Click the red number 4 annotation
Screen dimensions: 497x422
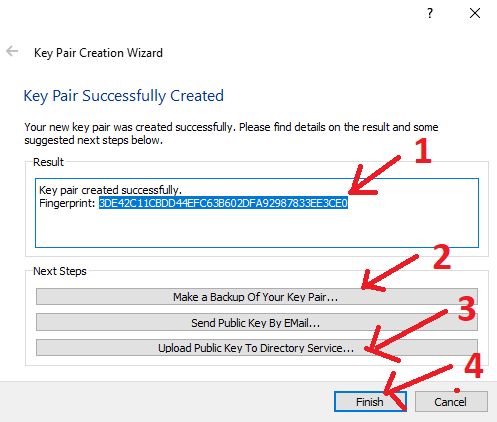(x=474, y=365)
